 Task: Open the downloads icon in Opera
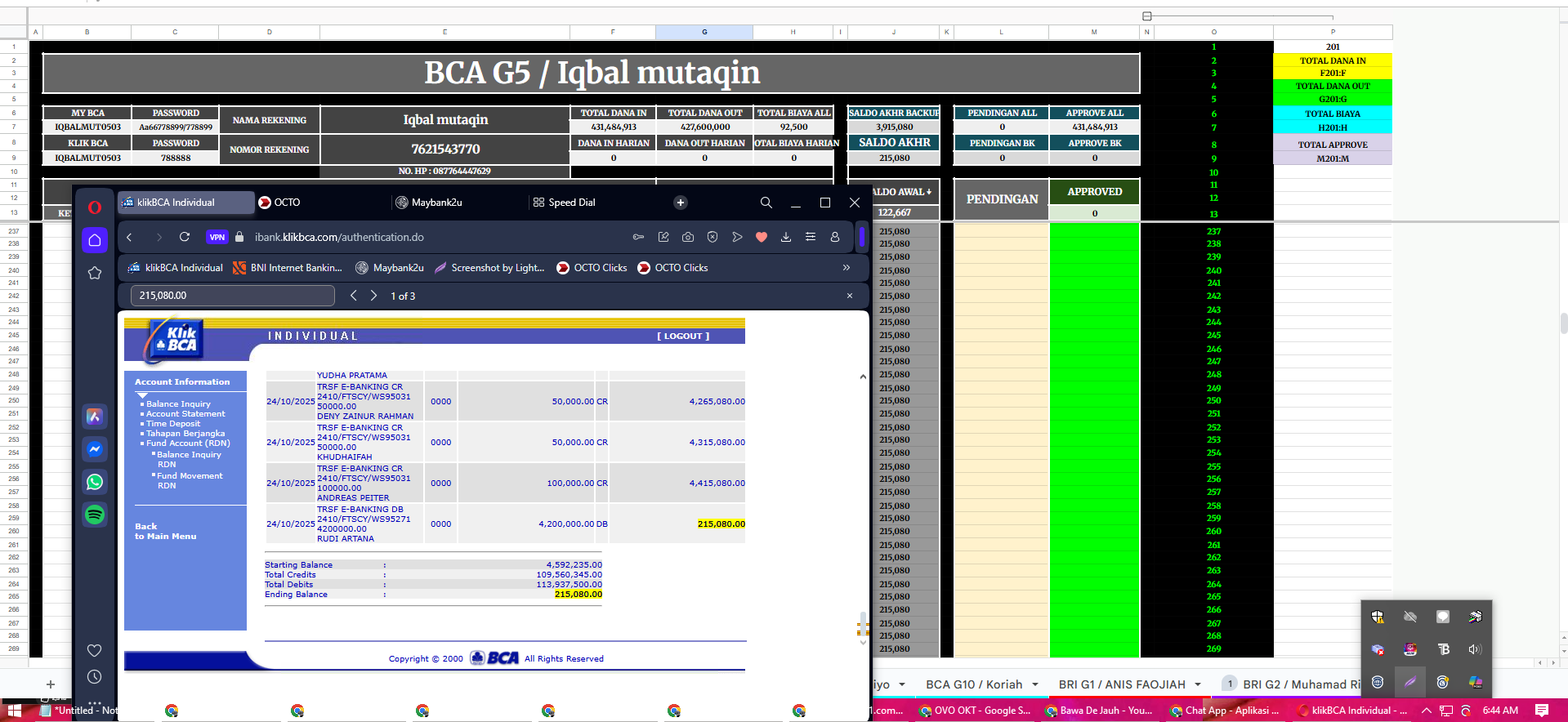786,237
